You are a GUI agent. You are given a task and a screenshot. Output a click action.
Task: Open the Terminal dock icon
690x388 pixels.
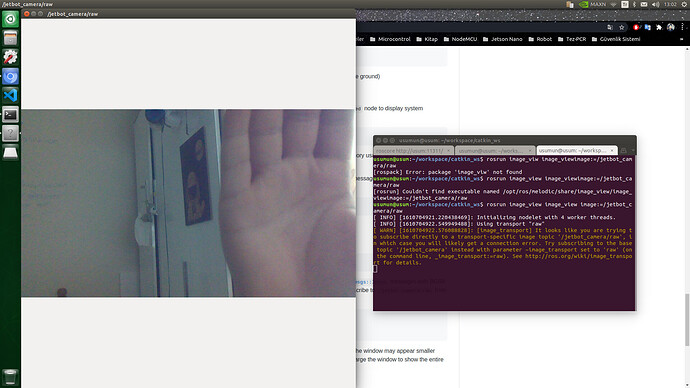tap(10, 115)
